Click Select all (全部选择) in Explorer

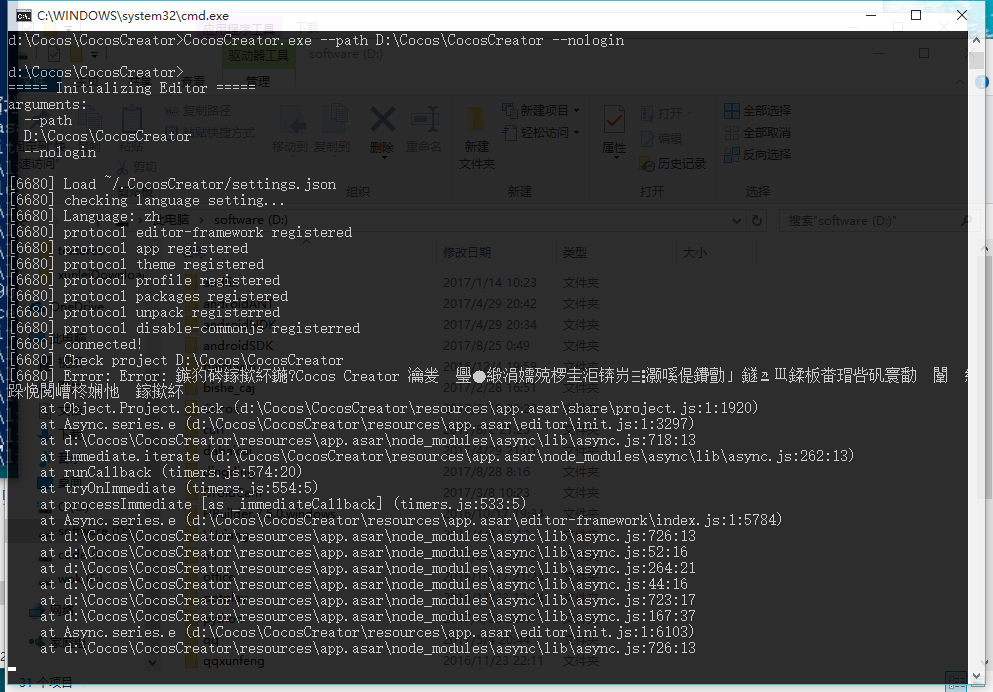[757, 111]
